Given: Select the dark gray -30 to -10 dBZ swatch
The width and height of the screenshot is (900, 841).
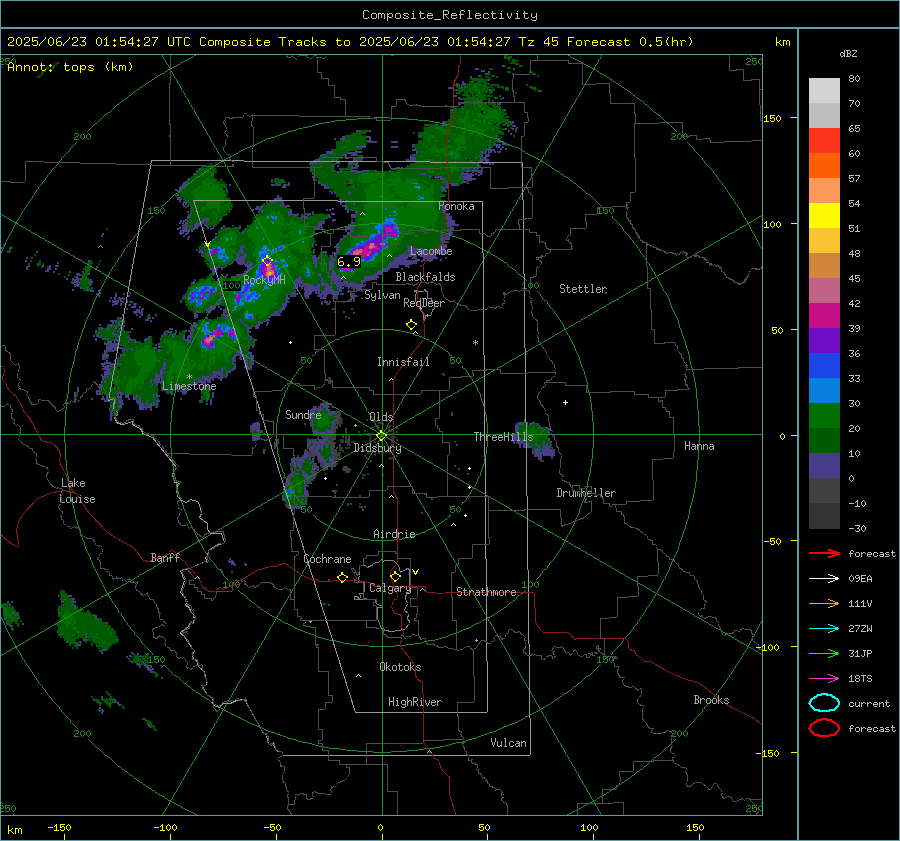Looking at the screenshot, I should pyautogui.click(x=824, y=516).
